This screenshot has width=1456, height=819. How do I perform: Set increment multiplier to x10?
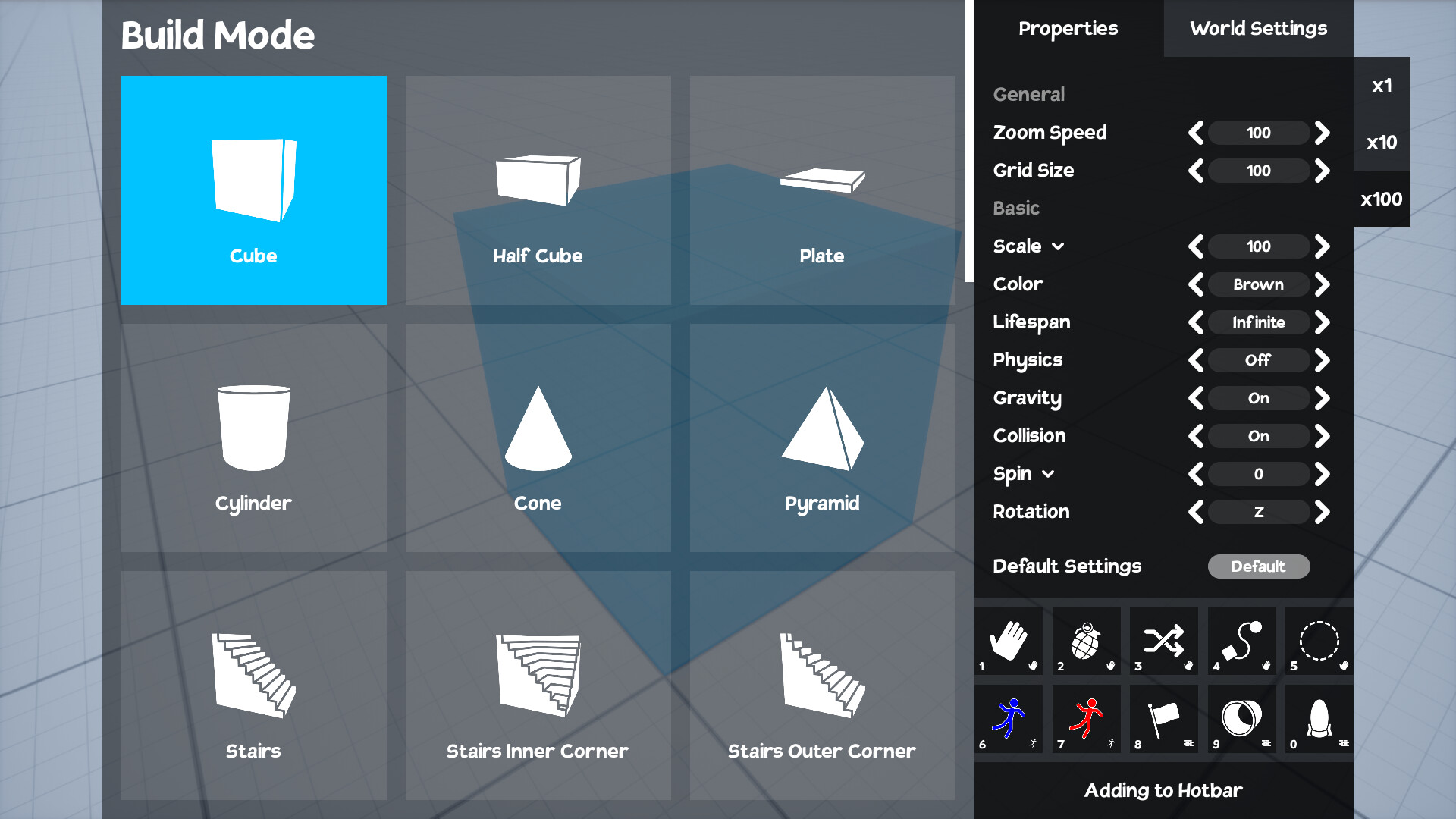pyautogui.click(x=1381, y=143)
